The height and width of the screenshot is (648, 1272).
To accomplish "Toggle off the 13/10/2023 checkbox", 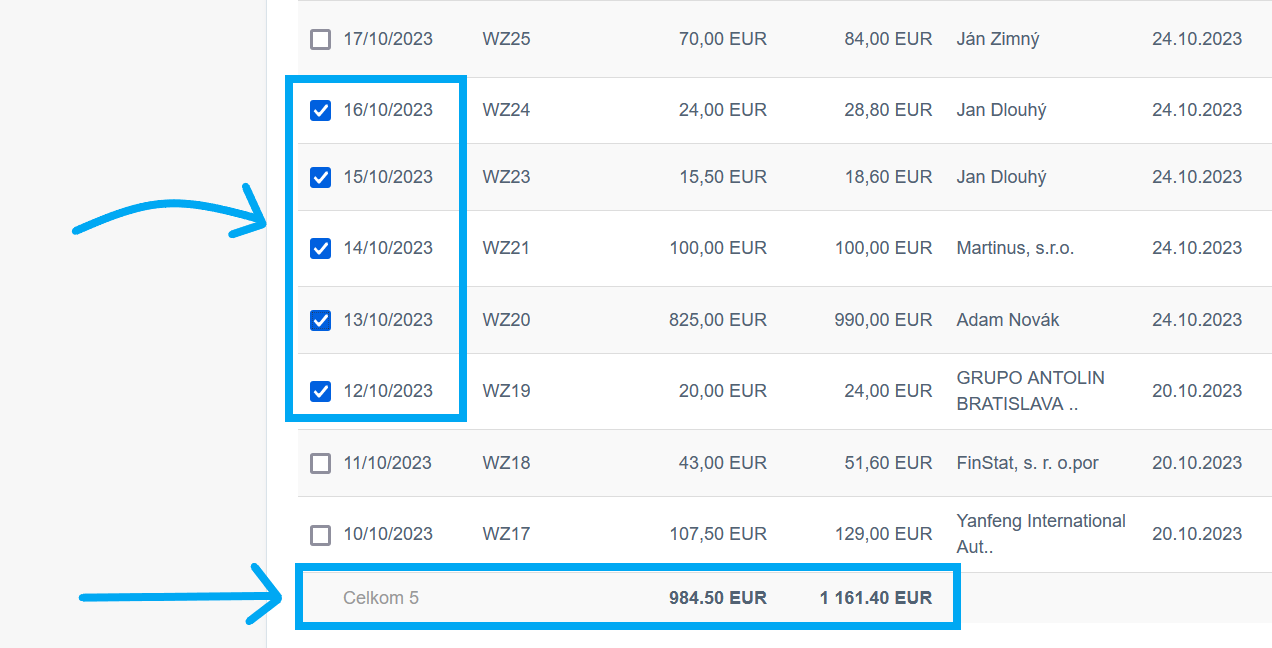I will click(x=320, y=320).
